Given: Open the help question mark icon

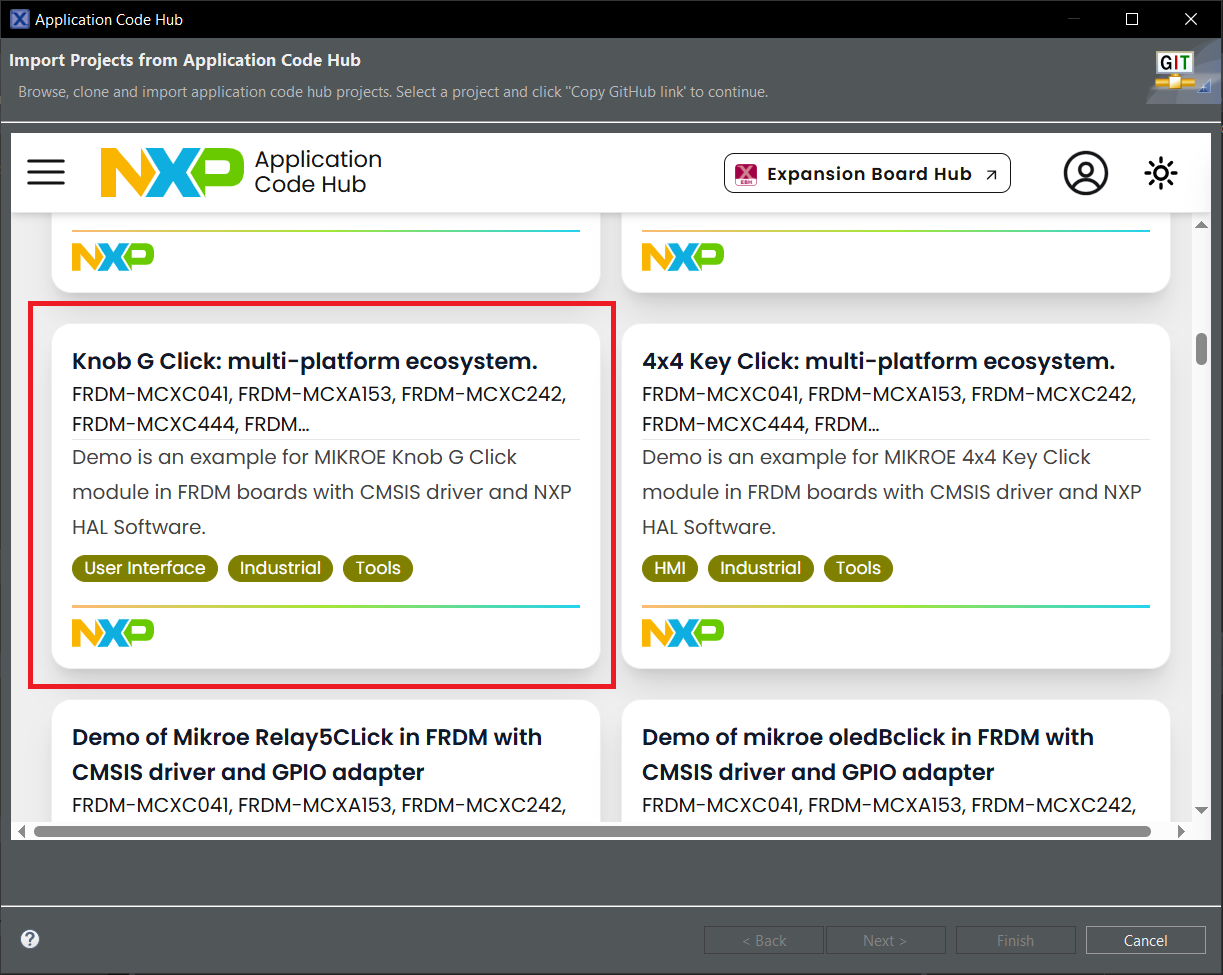Looking at the screenshot, I should 30,939.
